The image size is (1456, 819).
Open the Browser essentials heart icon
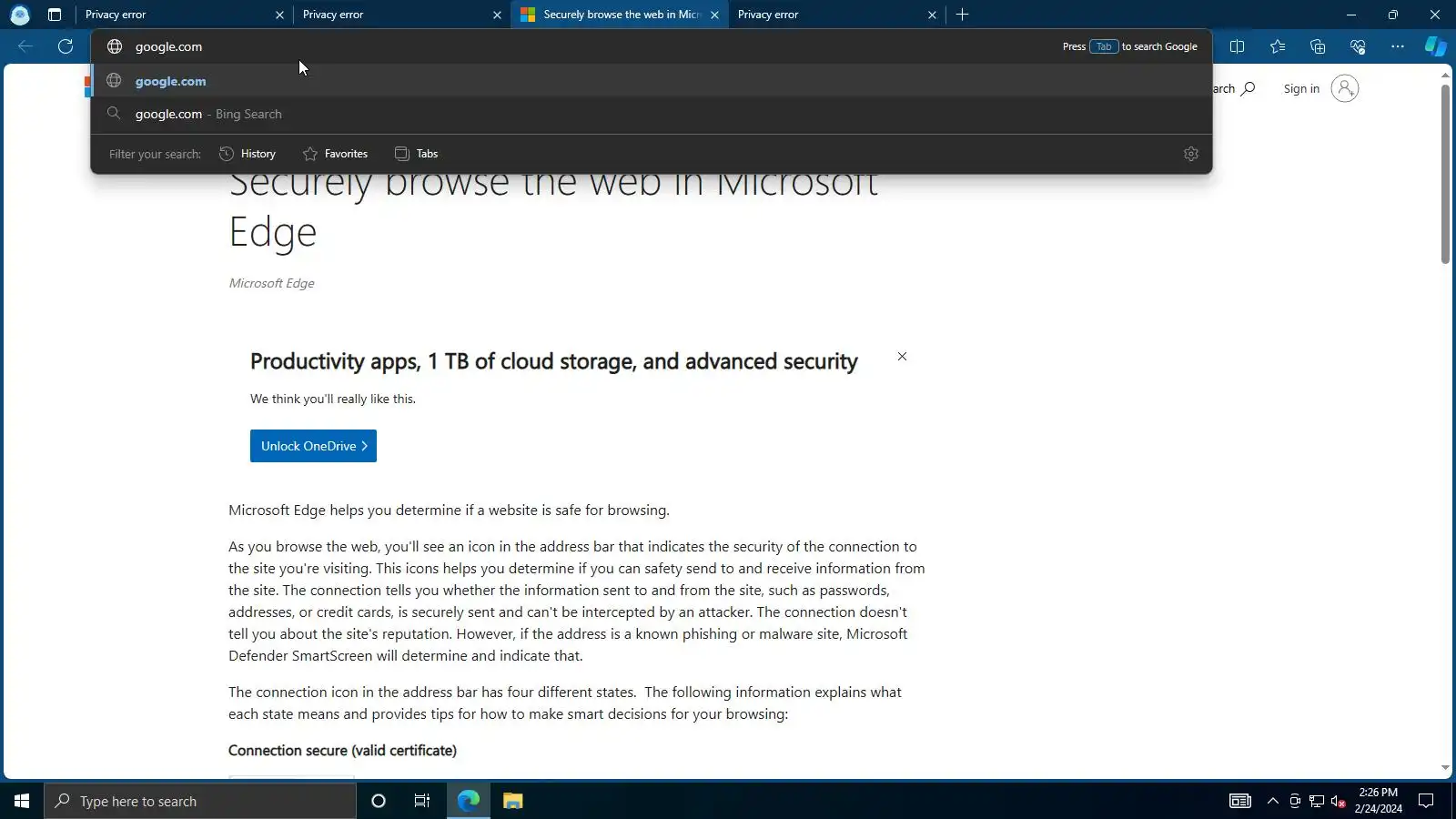click(1358, 46)
